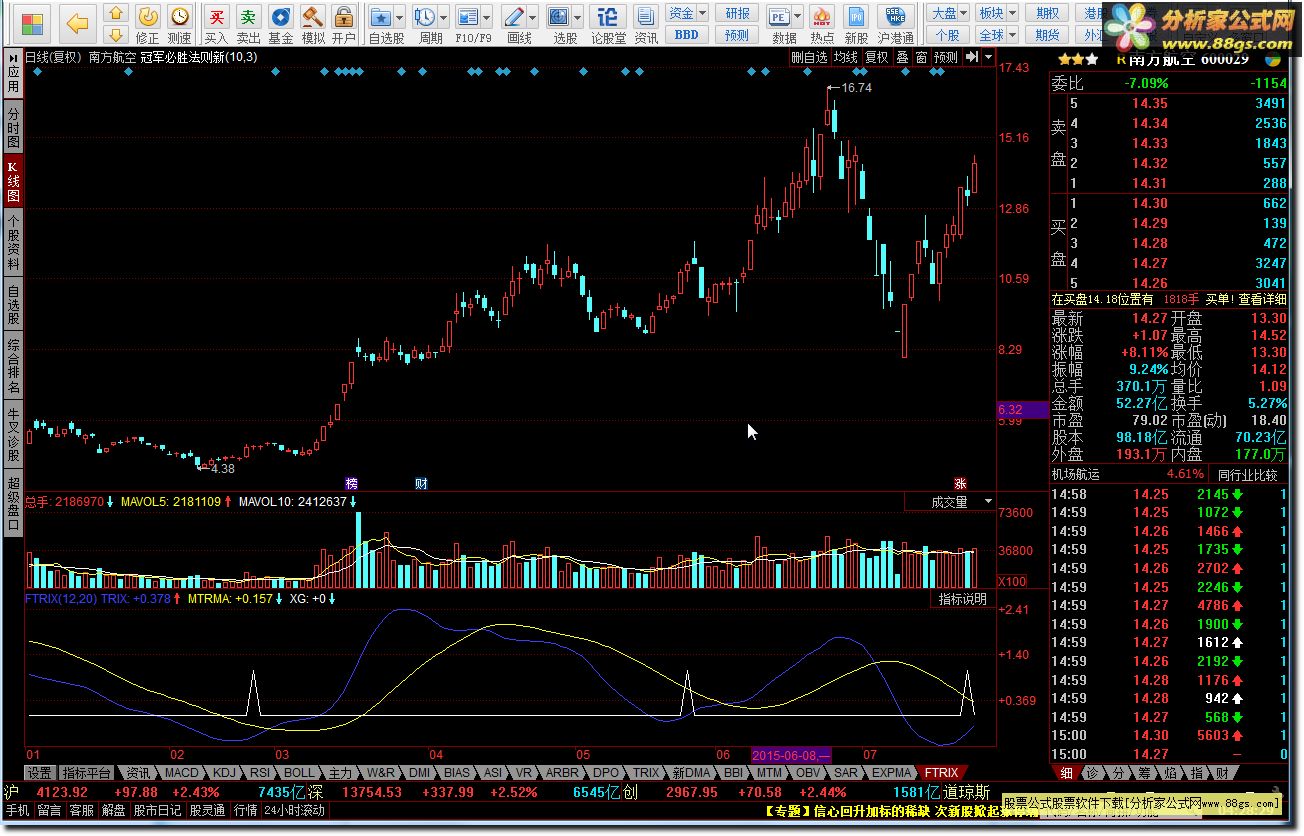Screen dimensions: 1304x836
Task: Click the 股市日记 bottom tab
Action: [x=158, y=810]
